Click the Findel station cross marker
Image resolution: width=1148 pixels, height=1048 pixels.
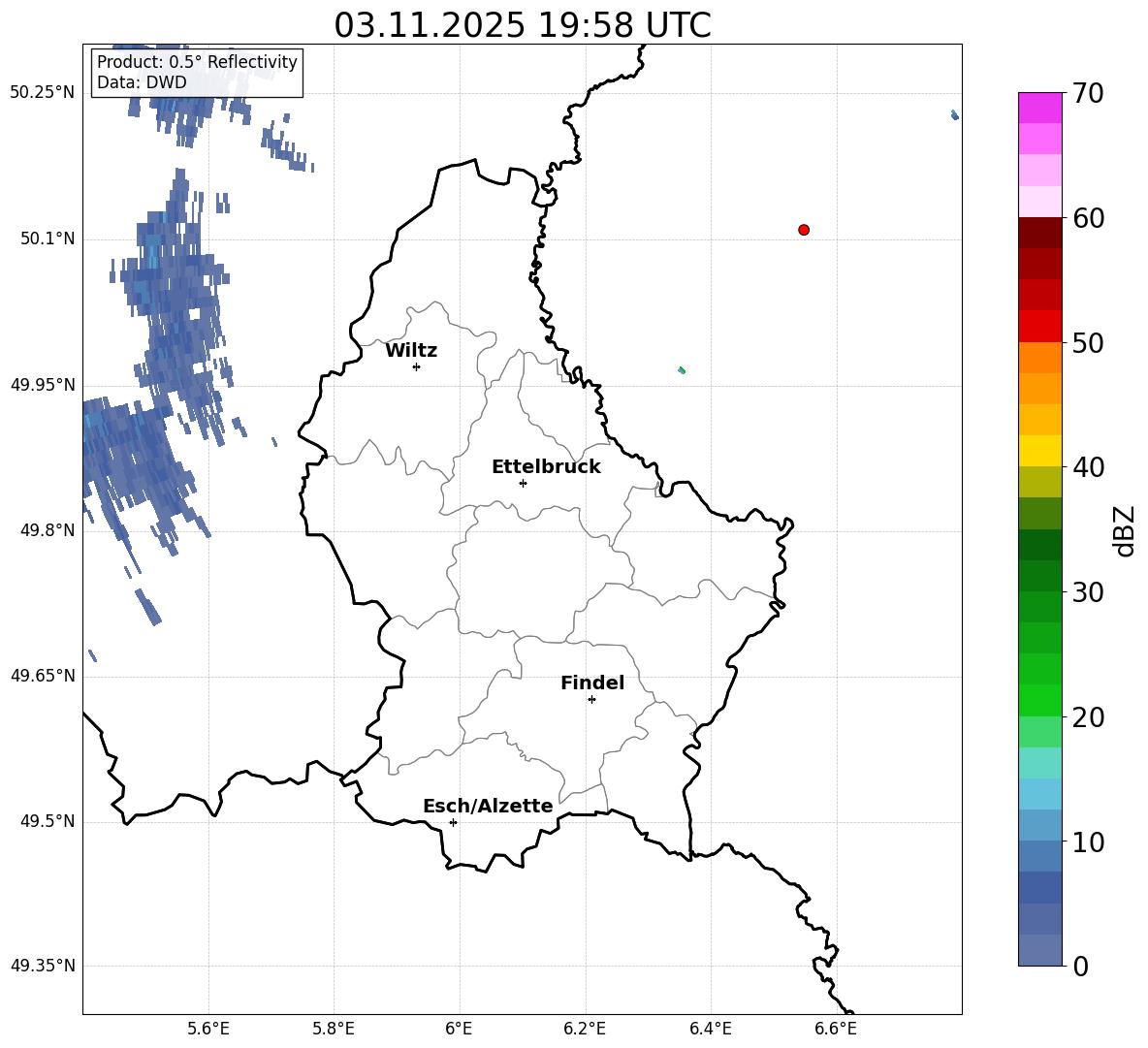click(x=591, y=700)
